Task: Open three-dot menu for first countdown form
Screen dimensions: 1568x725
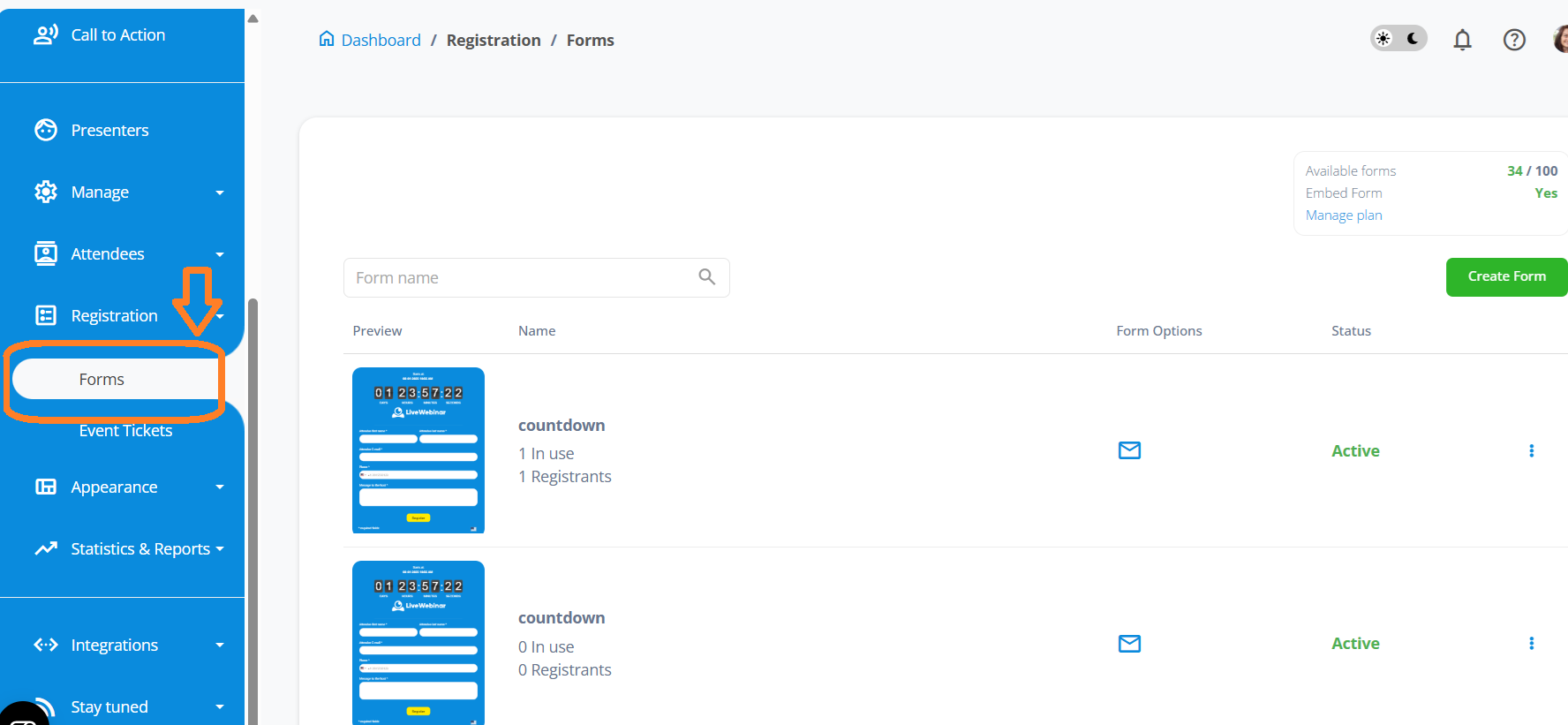Action: [1531, 450]
